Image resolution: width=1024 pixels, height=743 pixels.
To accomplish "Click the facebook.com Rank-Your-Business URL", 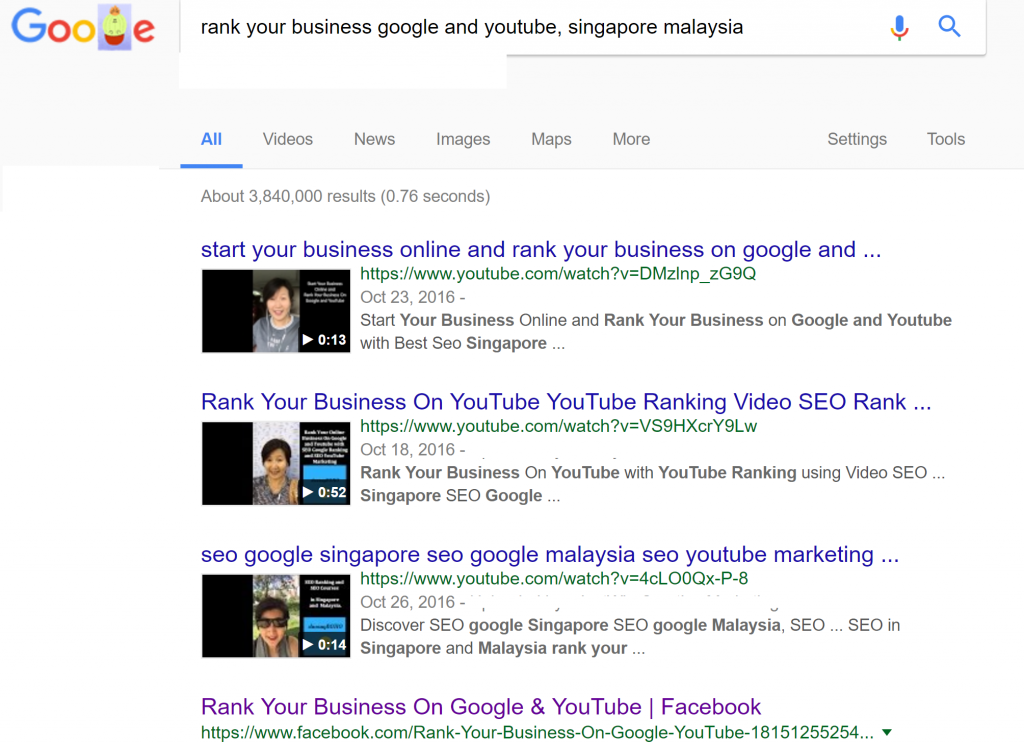I will 537,733.
